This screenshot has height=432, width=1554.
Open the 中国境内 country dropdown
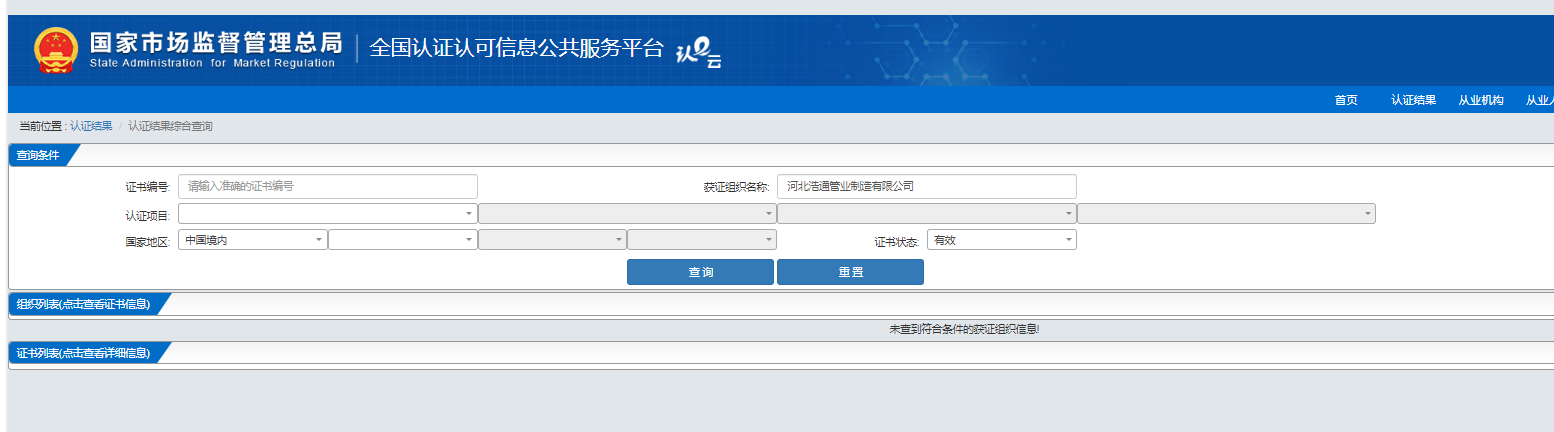pyautogui.click(x=253, y=240)
